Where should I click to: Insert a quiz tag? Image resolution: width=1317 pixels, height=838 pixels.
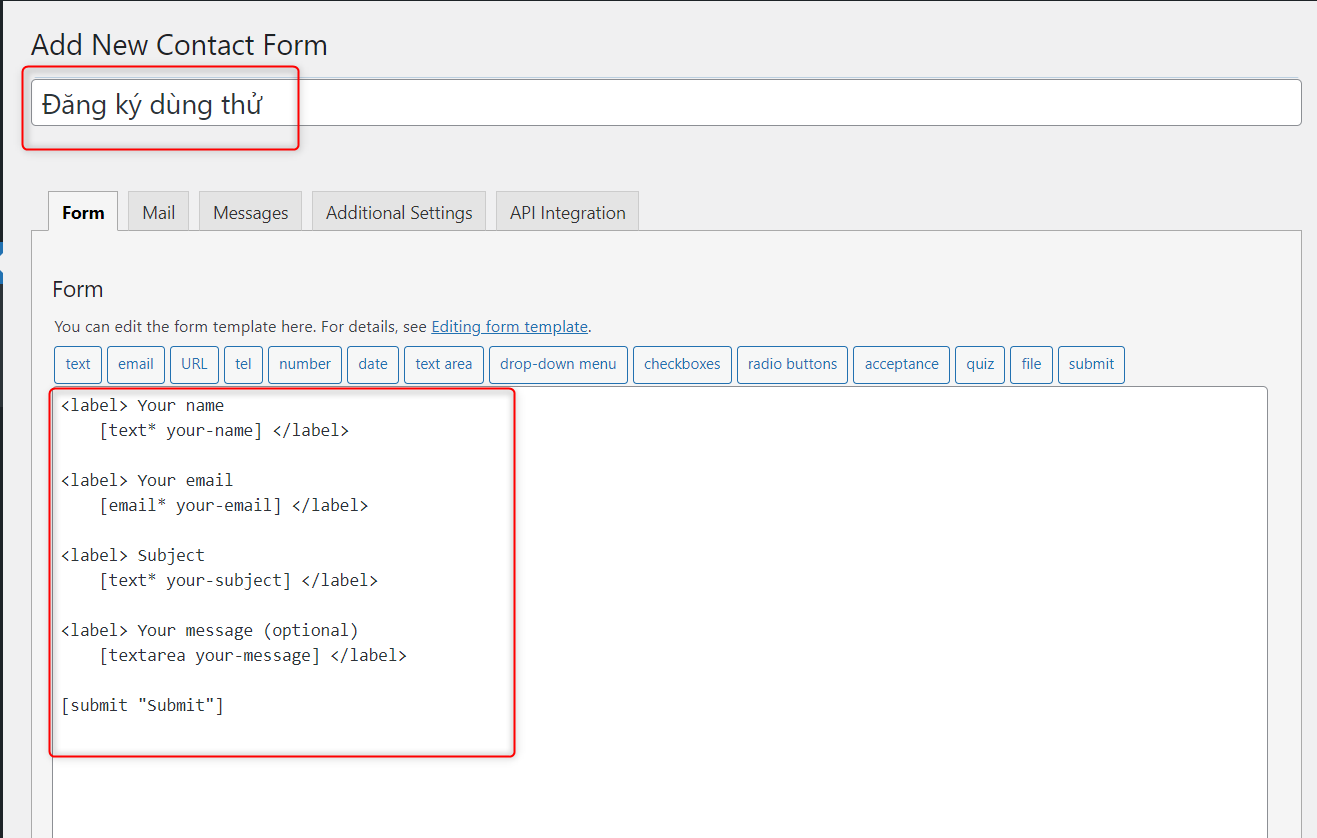click(x=979, y=364)
